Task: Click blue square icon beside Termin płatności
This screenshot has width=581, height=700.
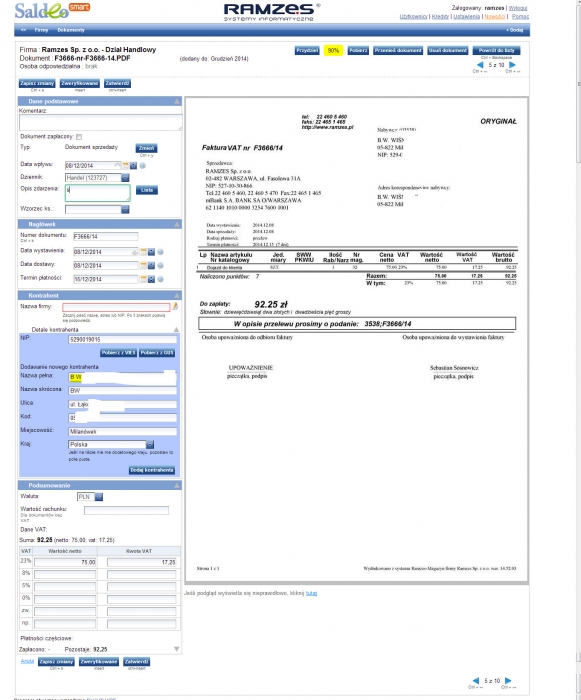Action: tap(151, 279)
